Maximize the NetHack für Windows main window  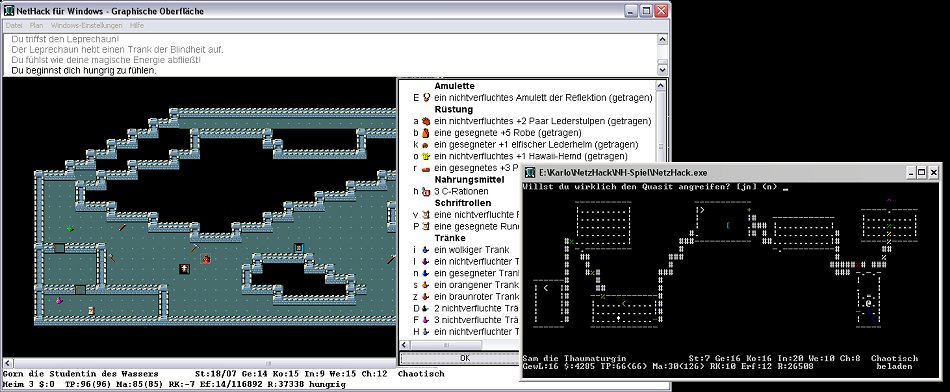click(x=646, y=11)
